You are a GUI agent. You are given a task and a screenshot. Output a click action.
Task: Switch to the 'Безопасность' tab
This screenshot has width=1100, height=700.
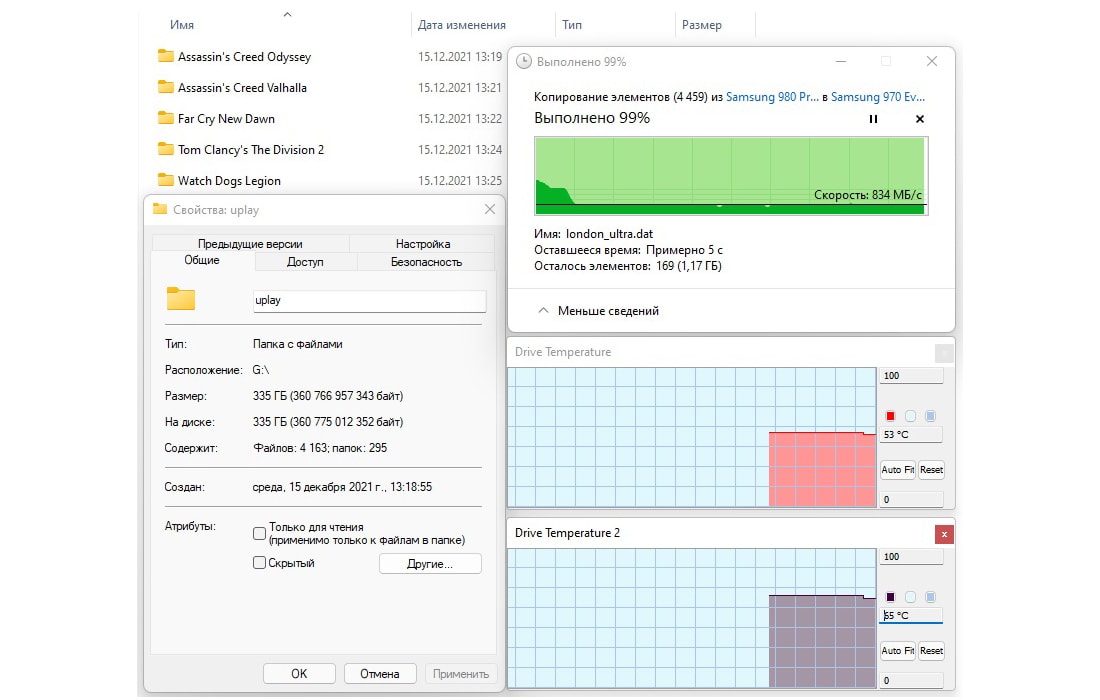(426, 262)
